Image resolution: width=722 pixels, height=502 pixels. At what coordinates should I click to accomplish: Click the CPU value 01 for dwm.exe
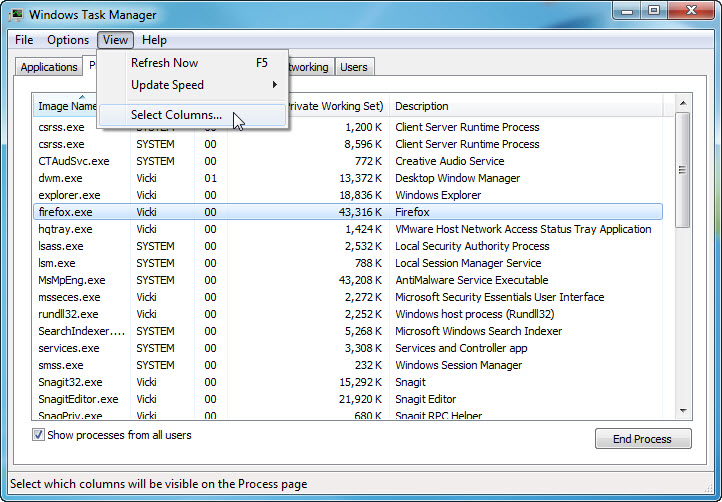(210, 178)
